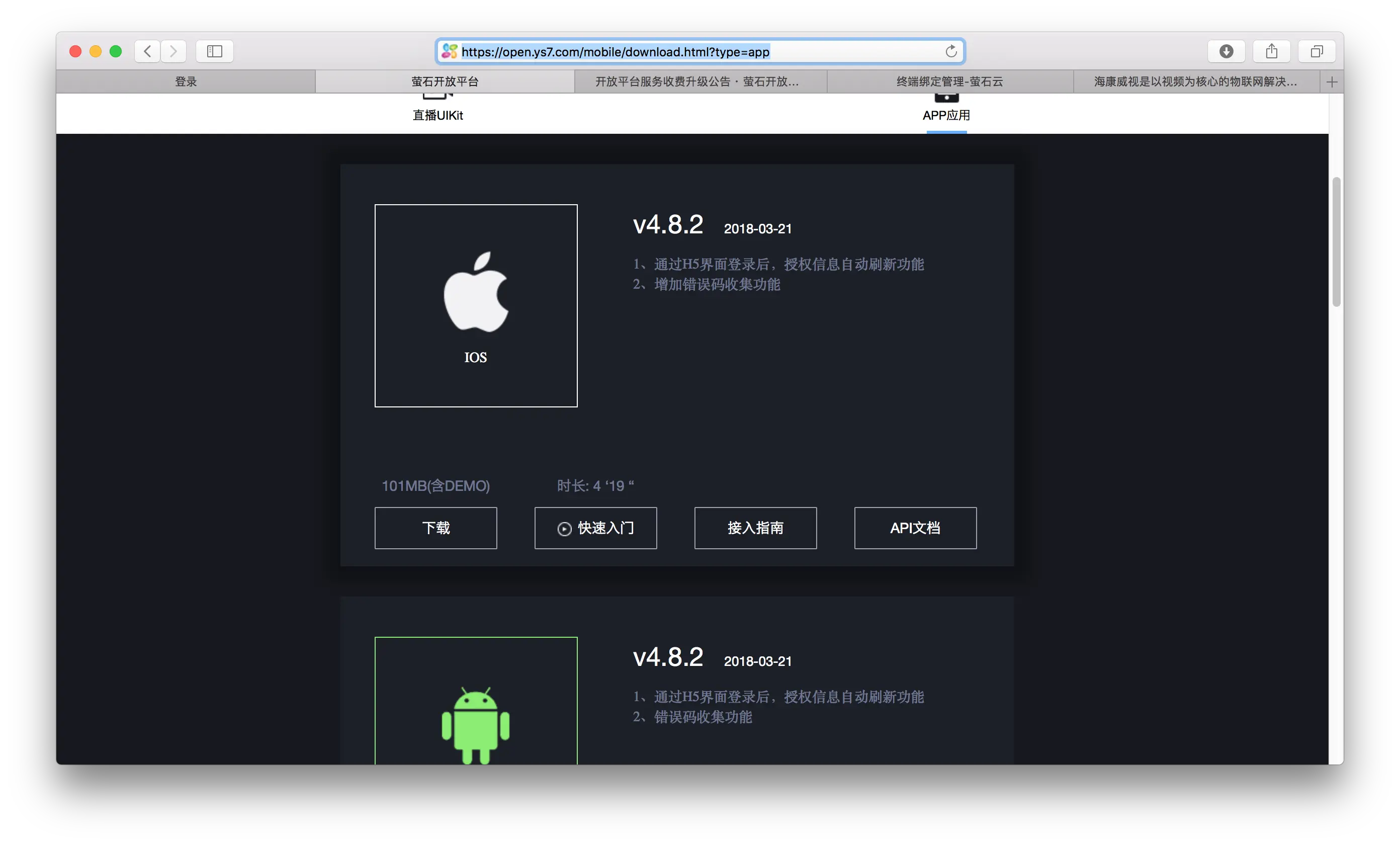Switch to the 登录 tab
The width and height of the screenshot is (1400, 845).
[x=186, y=82]
